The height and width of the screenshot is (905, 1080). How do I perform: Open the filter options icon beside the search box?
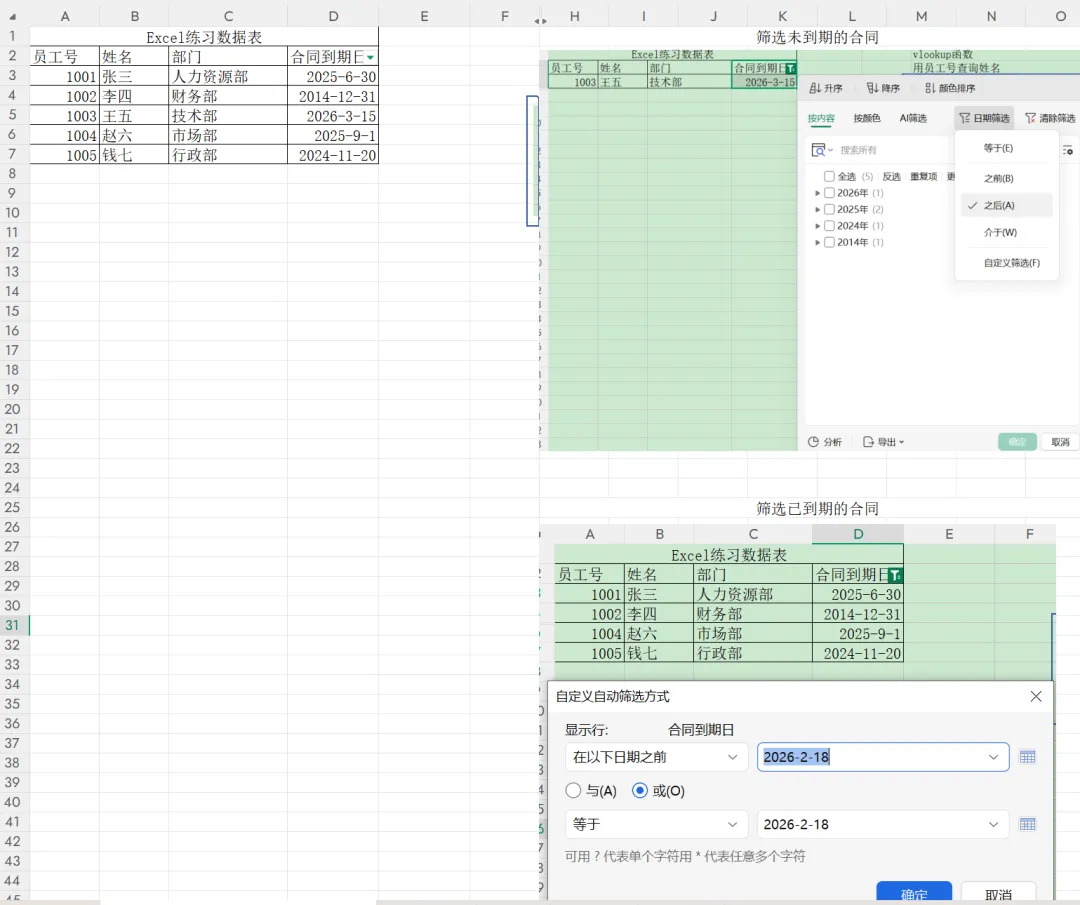(1068, 150)
